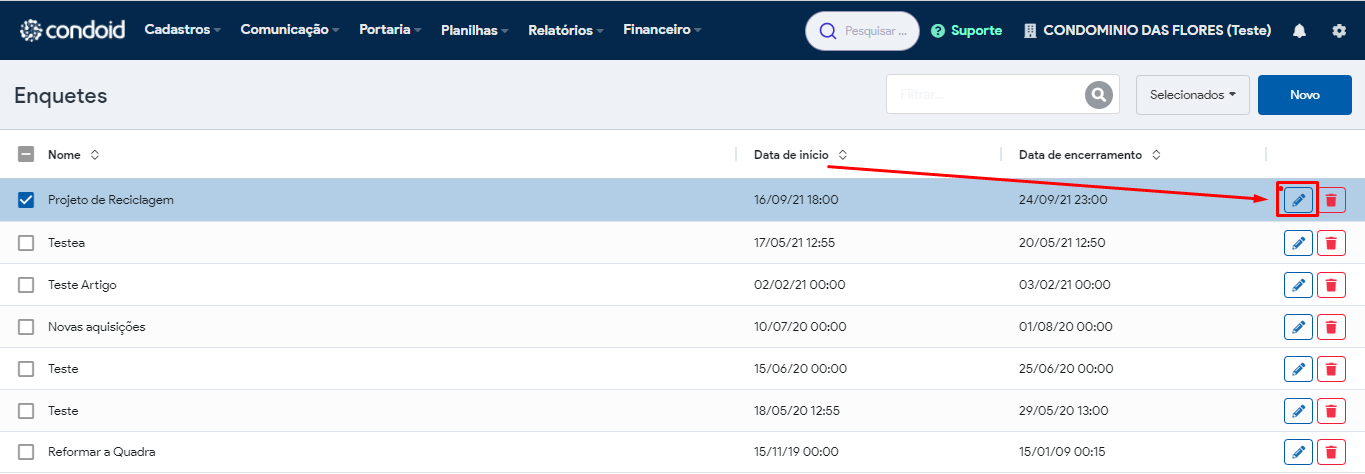The image size is (1365, 474).
Task: Click end date 03/02/21 00:00
Action: click(1064, 285)
